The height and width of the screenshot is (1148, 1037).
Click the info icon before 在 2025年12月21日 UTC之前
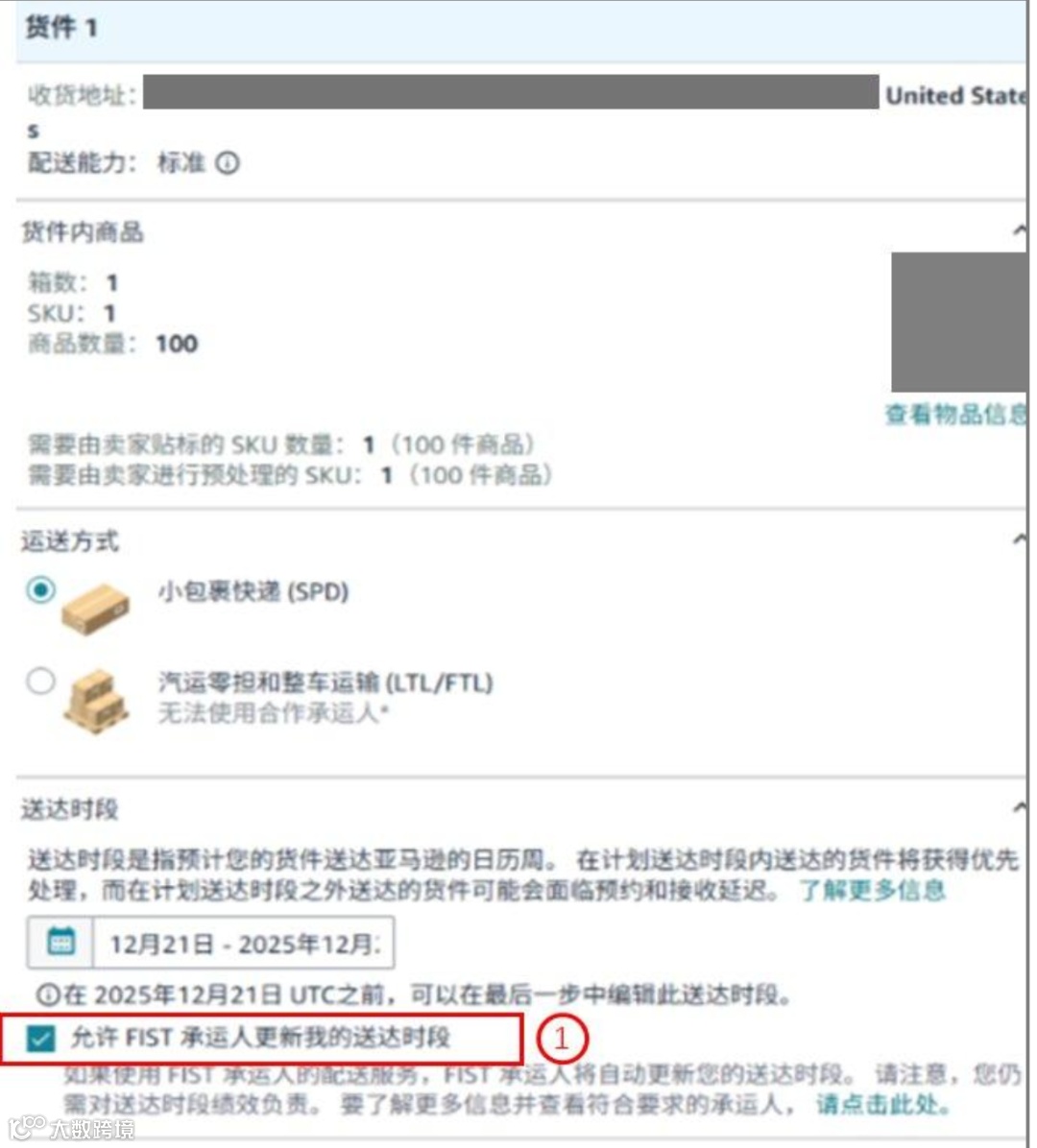click(x=48, y=996)
